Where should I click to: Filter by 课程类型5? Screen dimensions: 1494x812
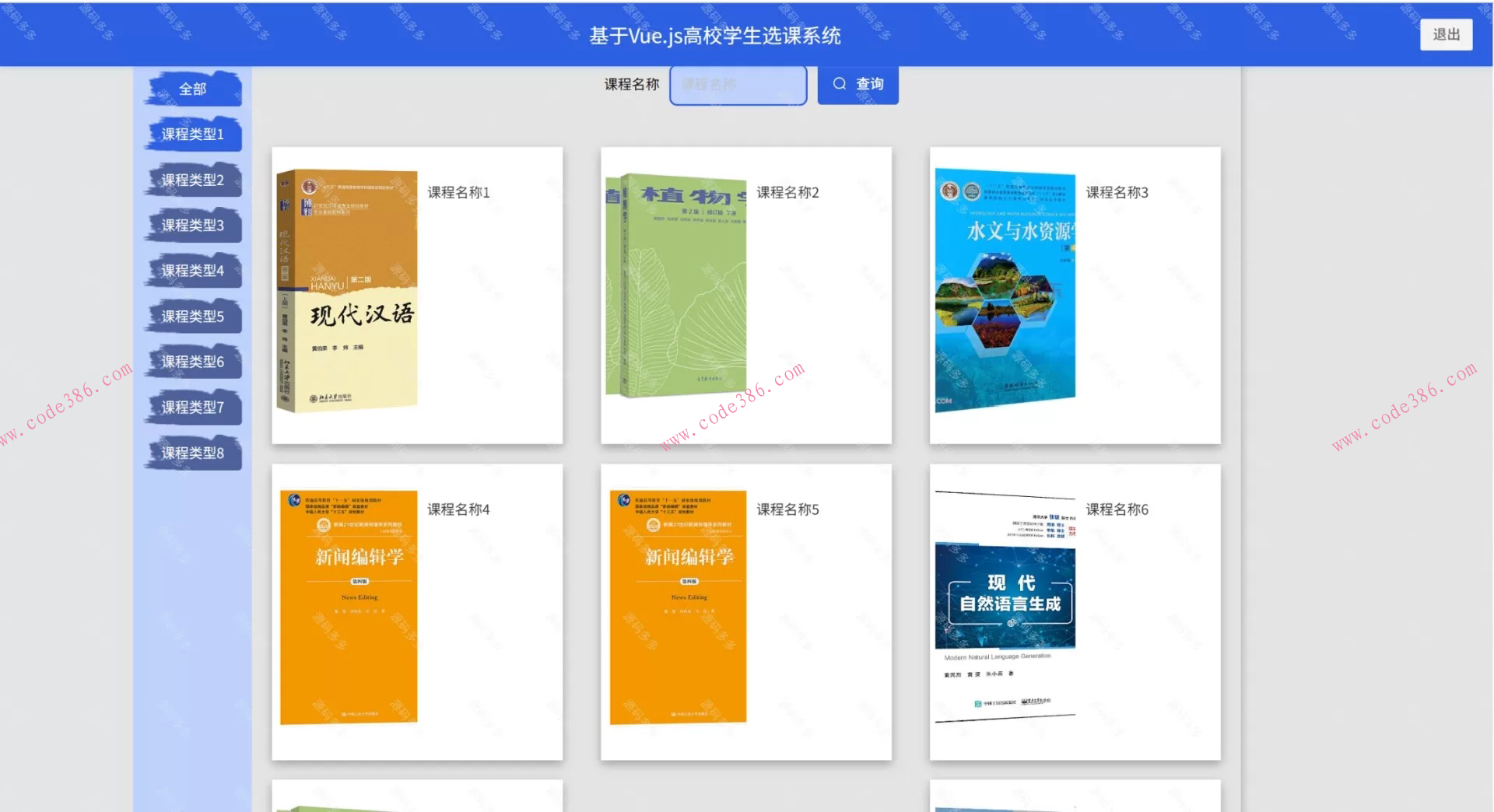pyautogui.click(x=193, y=317)
